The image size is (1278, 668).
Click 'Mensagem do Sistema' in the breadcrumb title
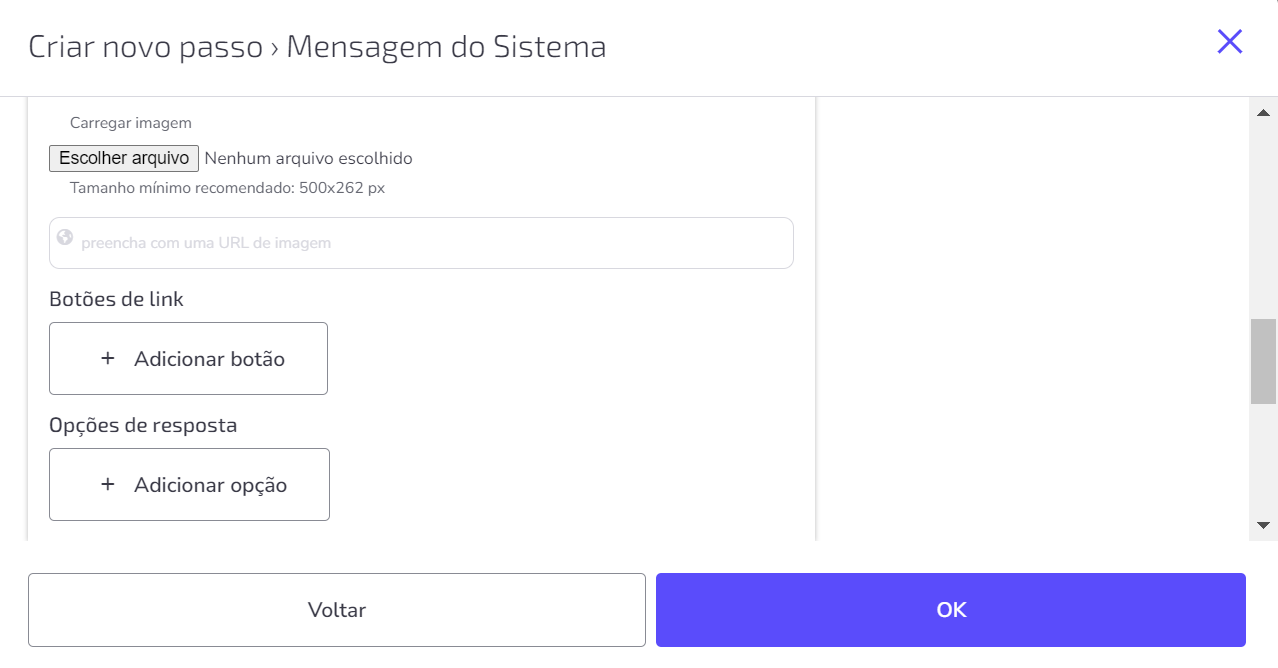pos(446,47)
